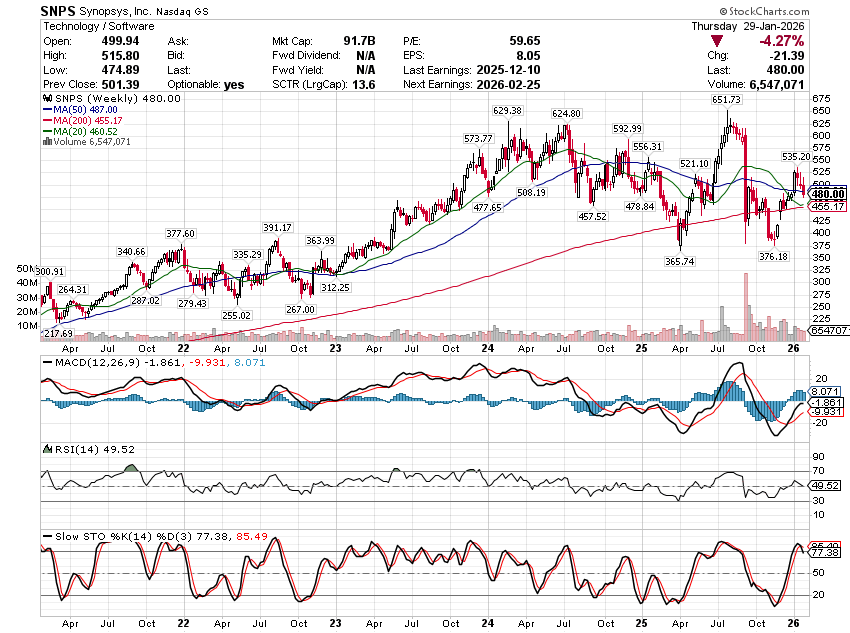The height and width of the screenshot is (633, 850).
Task: Click the SNPS ticker symbol heading
Action: [61, 9]
